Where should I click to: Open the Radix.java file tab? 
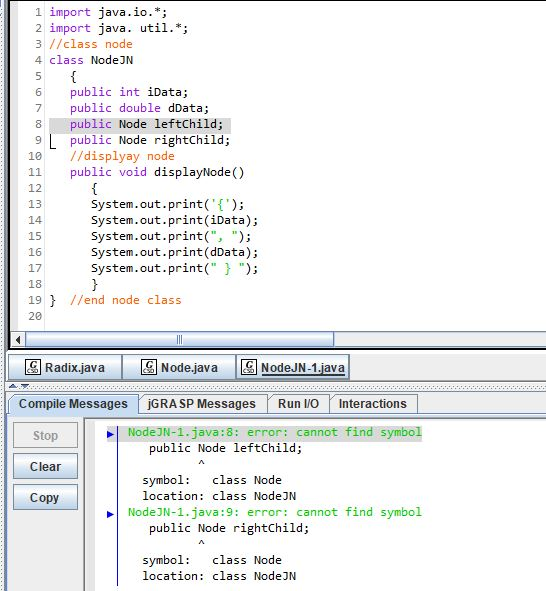(65, 367)
